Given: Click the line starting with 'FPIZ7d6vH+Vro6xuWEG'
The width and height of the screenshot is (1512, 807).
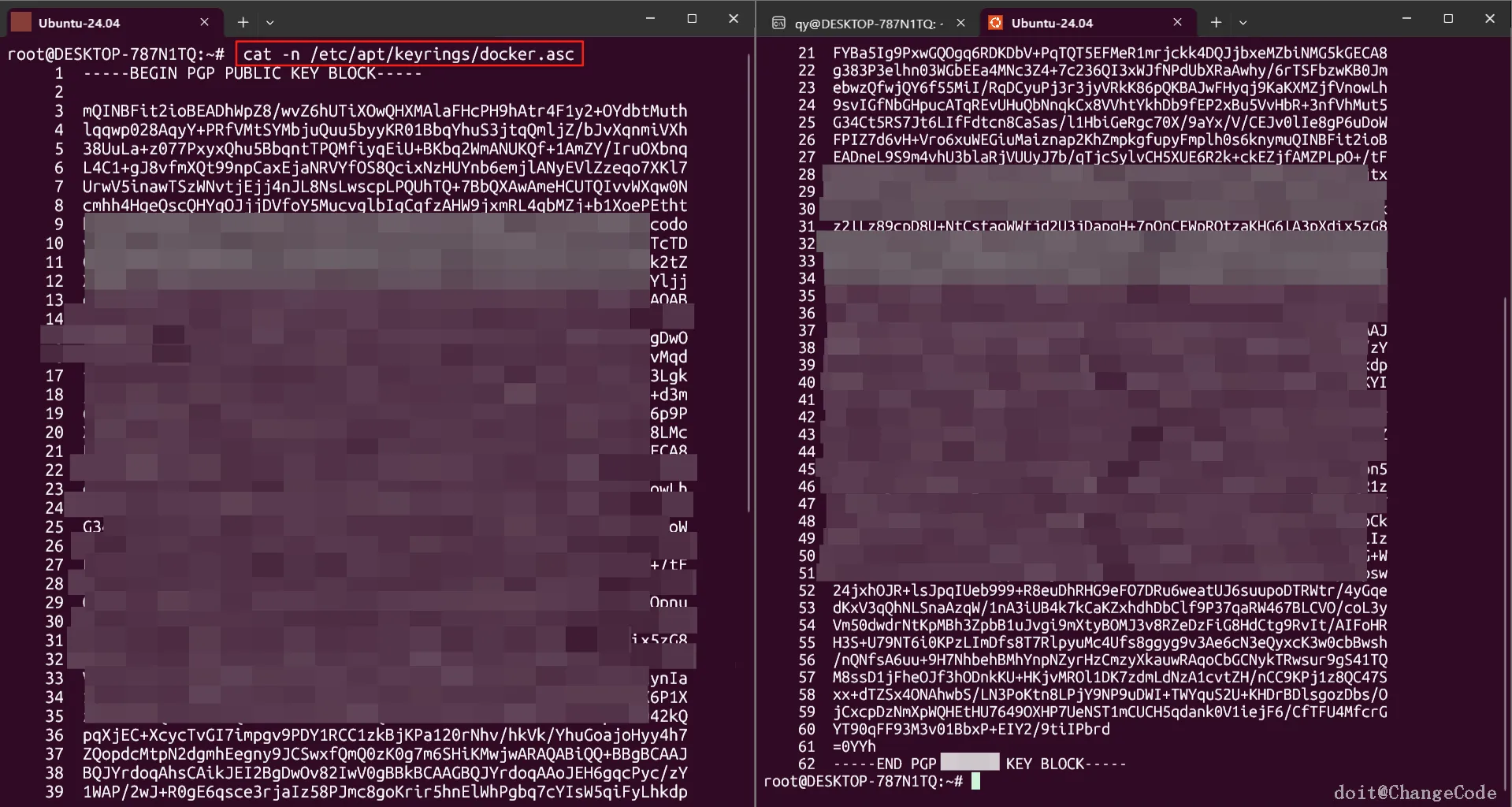Looking at the screenshot, I should coord(1109,139).
